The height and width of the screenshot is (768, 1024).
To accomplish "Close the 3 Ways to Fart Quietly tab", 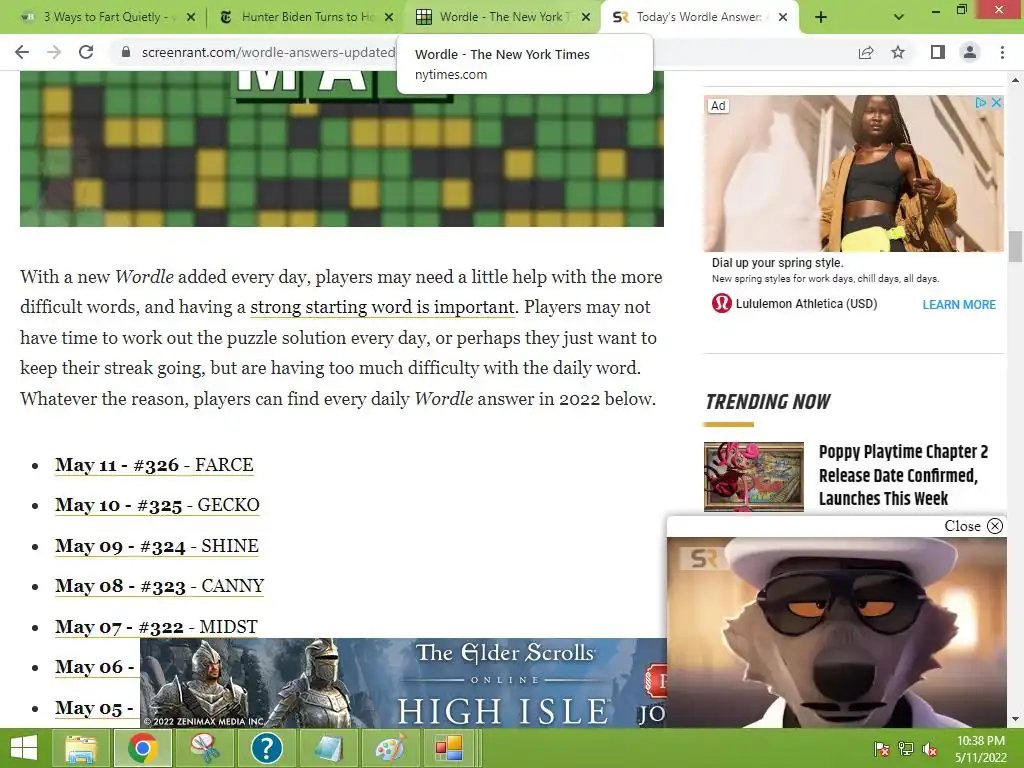I will 191,18.
